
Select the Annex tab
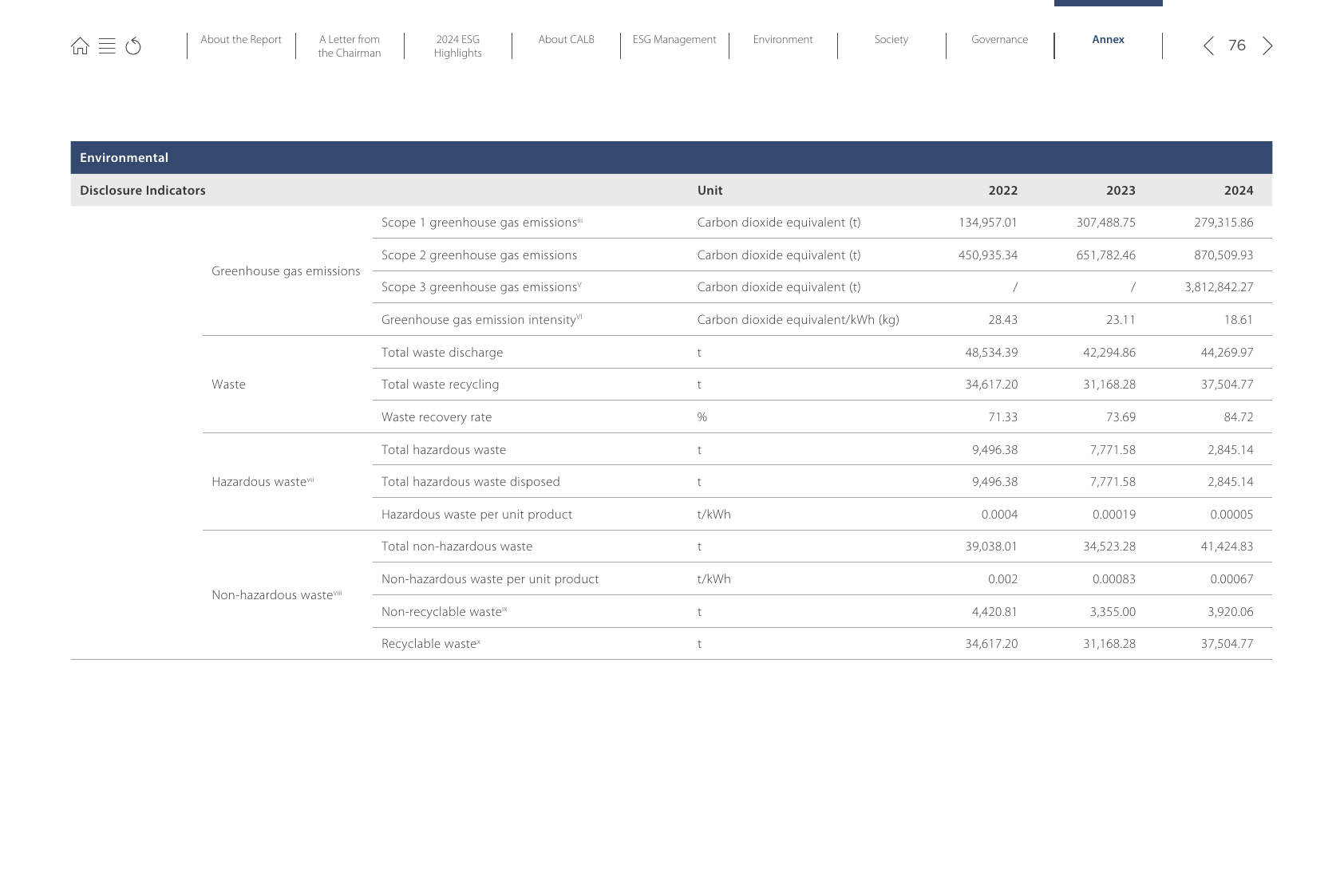pos(1108,40)
